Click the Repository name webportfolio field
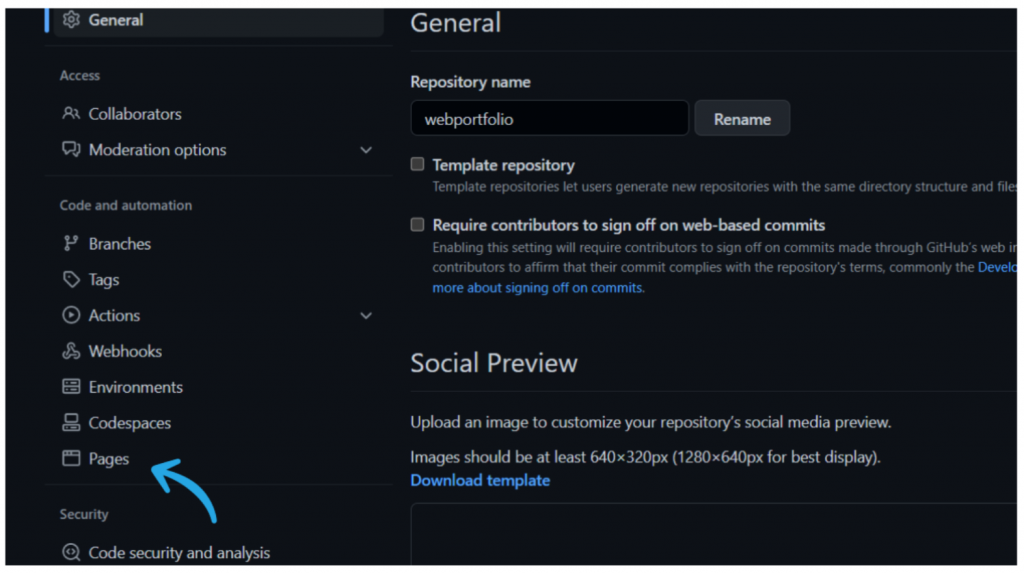 [x=549, y=118]
